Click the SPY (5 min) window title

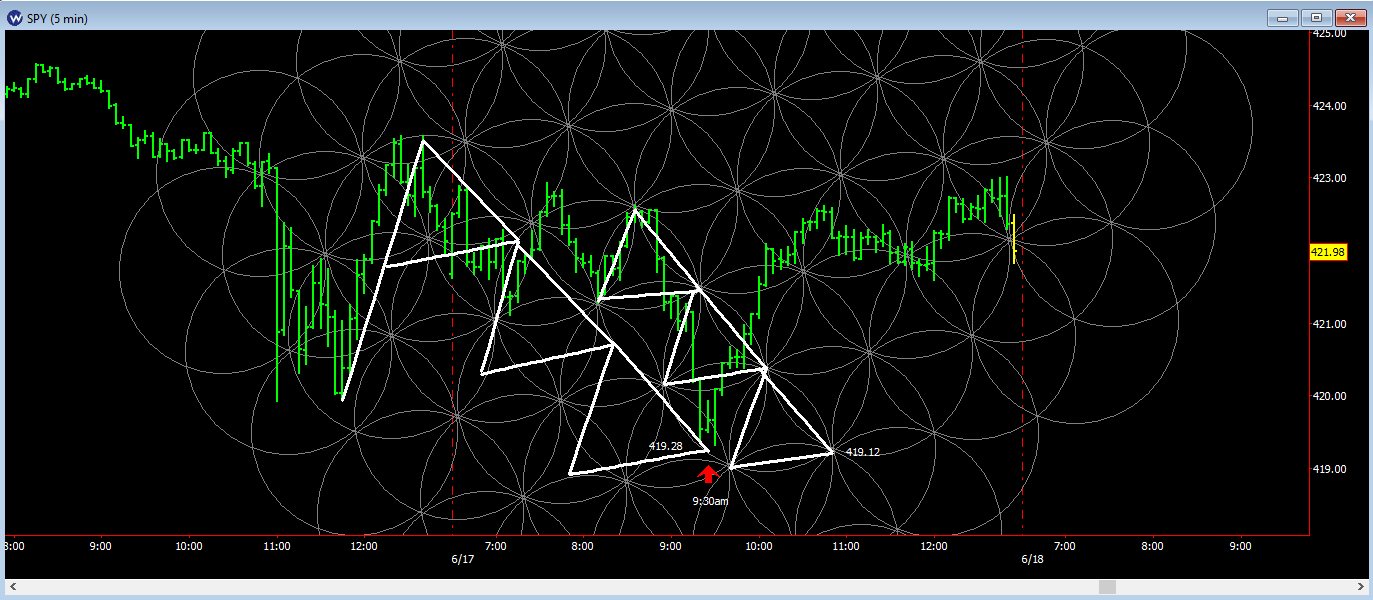pyautogui.click(x=58, y=17)
